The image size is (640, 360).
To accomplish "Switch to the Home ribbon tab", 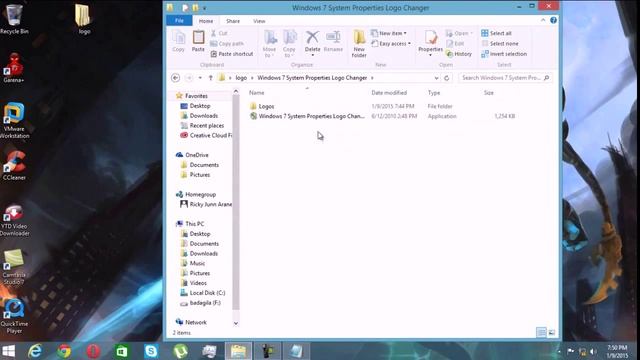I will point(206,21).
